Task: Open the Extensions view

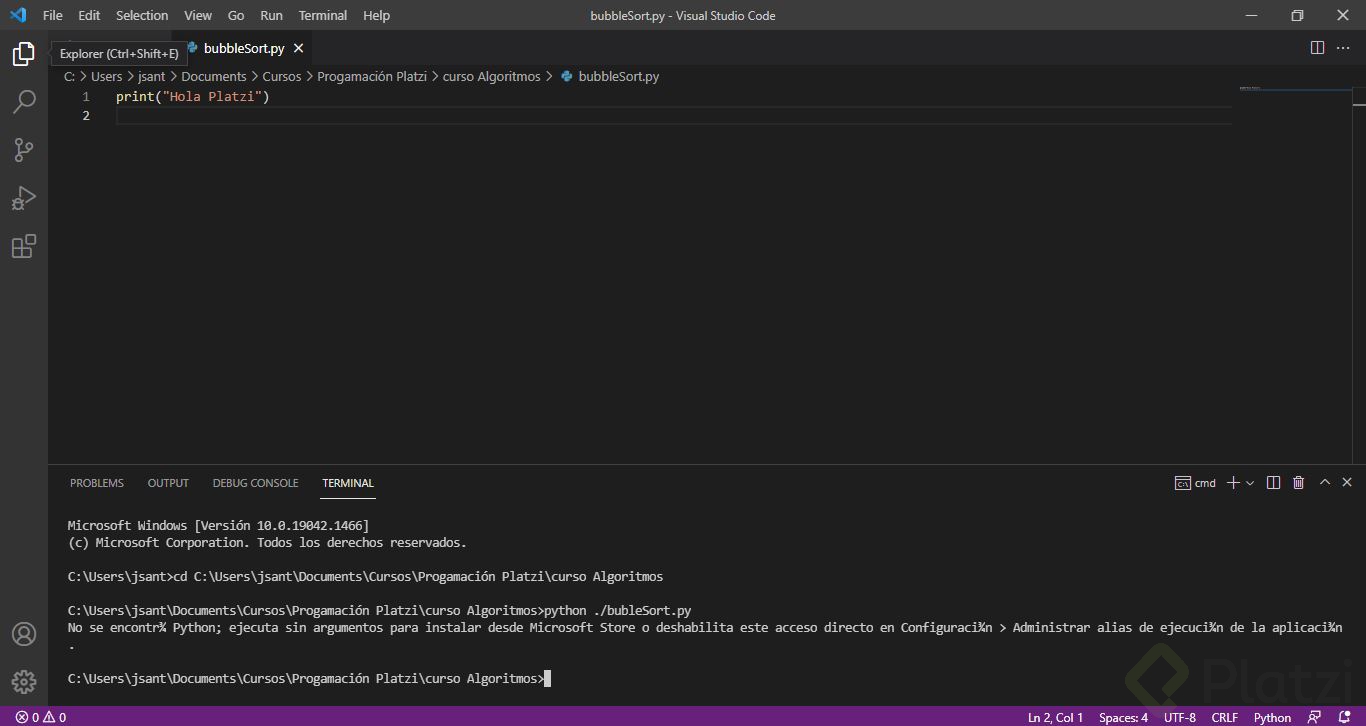Action: (x=24, y=246)
